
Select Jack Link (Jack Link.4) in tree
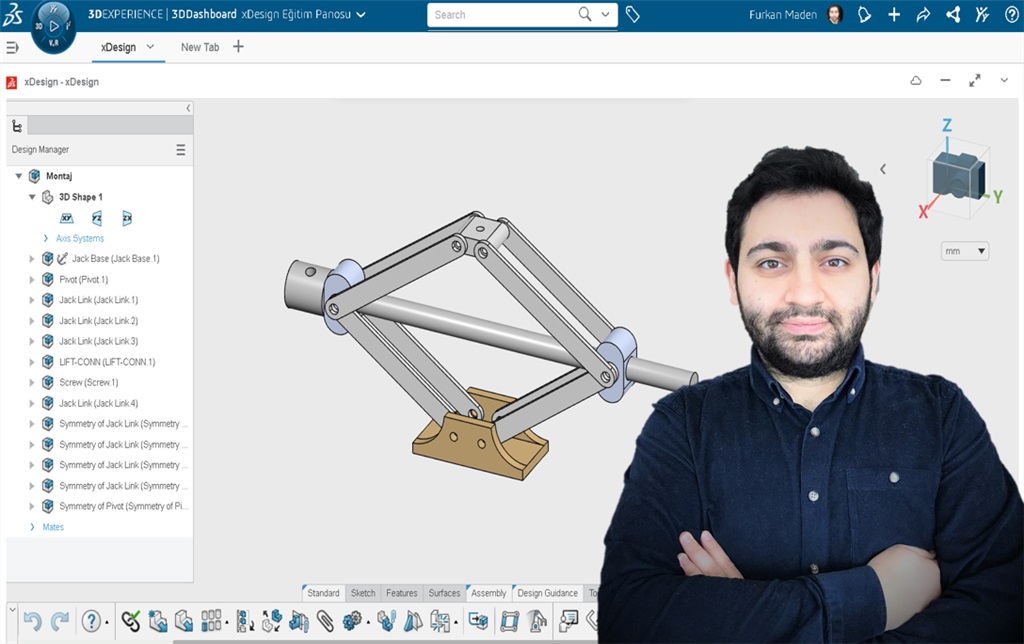[99, 403]
